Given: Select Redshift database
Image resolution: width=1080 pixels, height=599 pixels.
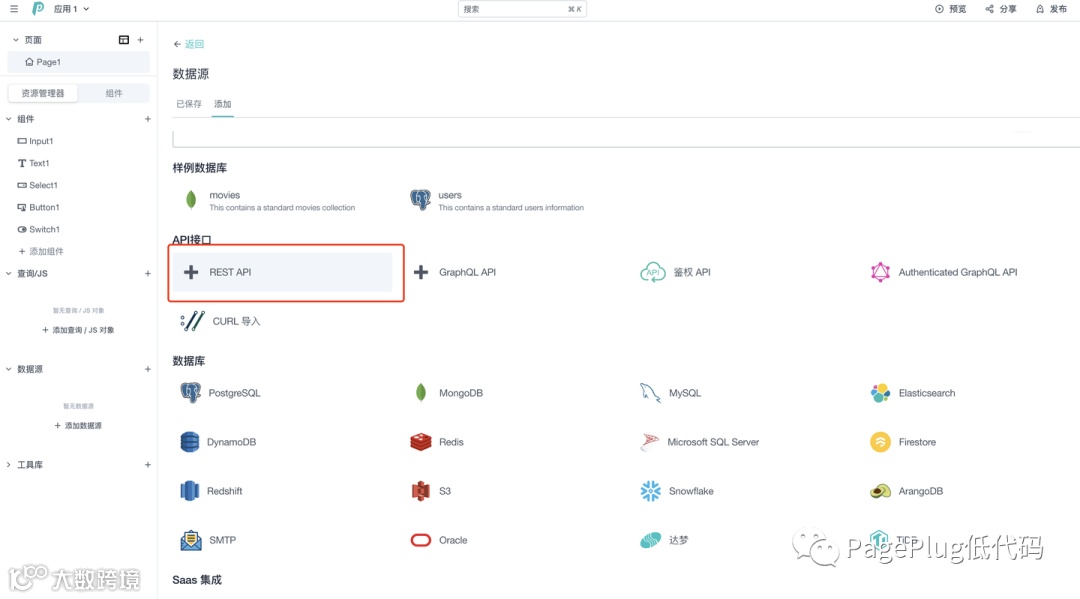Looking at the screenshot, I should click(211, 491).
